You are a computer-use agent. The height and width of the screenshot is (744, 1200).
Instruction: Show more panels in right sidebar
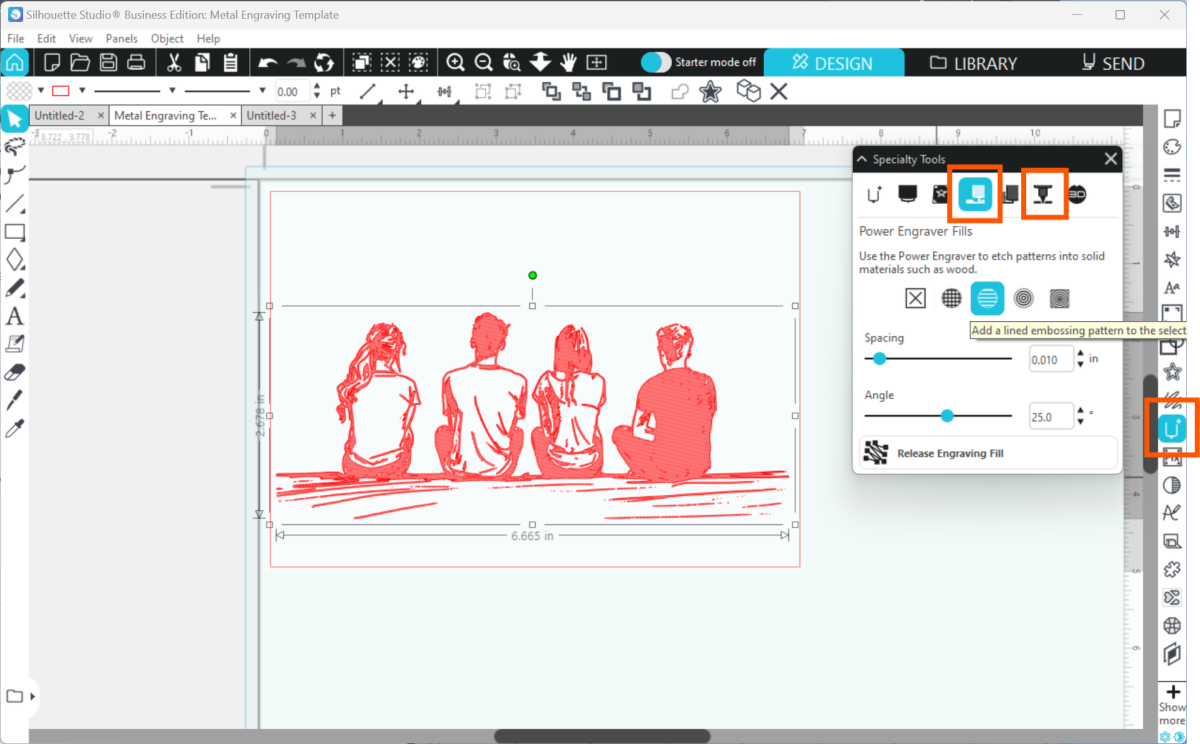1172,706
